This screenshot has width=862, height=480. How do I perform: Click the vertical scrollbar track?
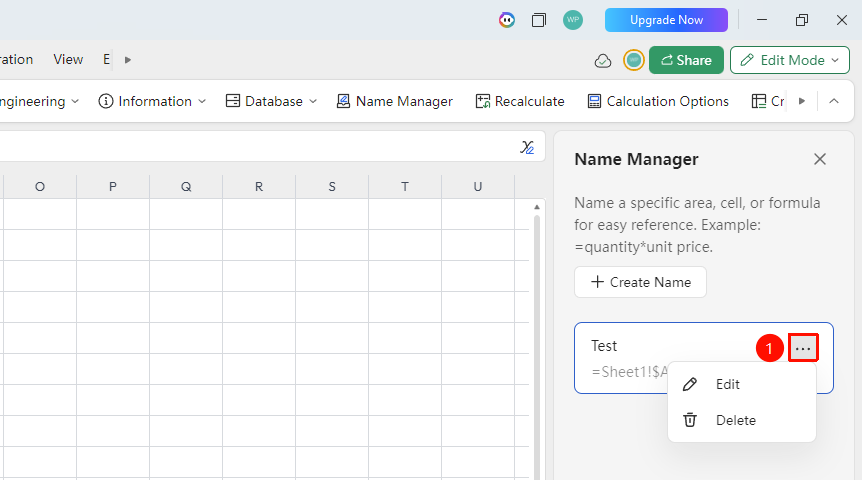pyautogui.click(x=537, y=347)
